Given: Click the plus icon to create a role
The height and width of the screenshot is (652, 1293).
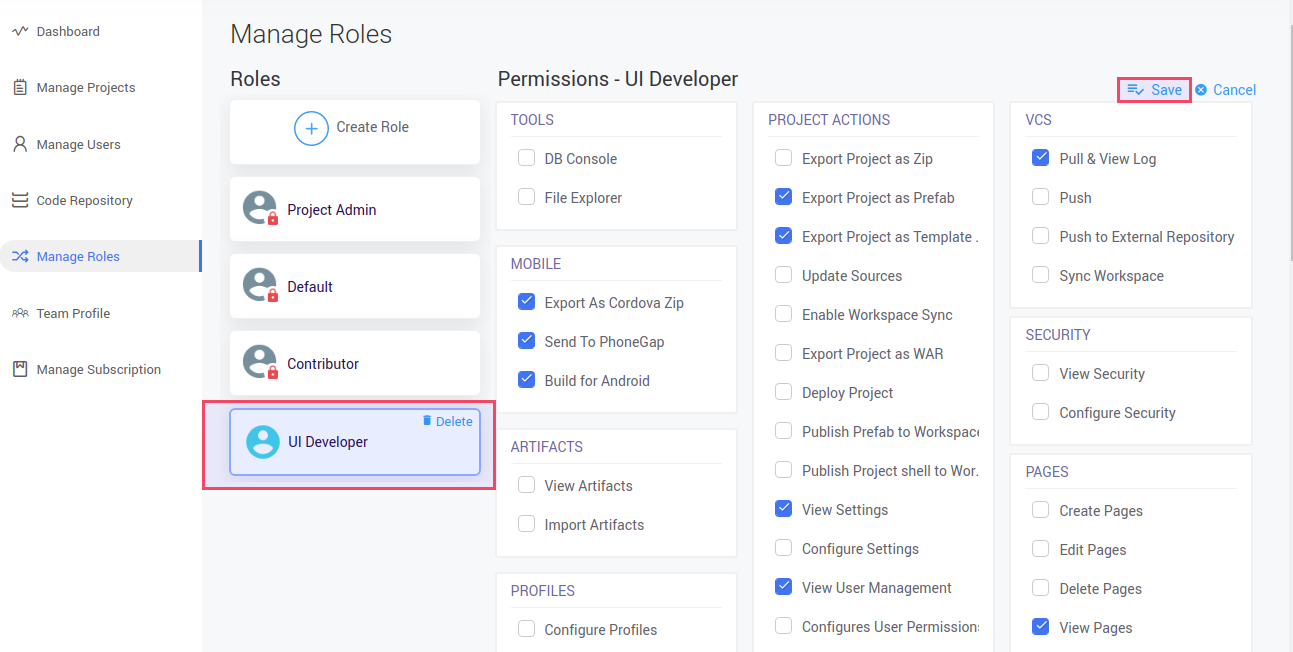Looking at the screenshot, I should coord(311,128).
